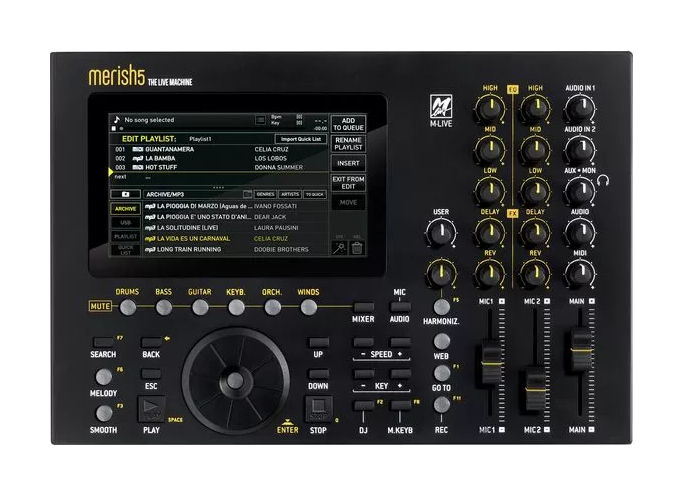Select LONG TRAIN RUNNING in archive list
684x497 pixels.
pyautogui.click(x=236, y=250)
